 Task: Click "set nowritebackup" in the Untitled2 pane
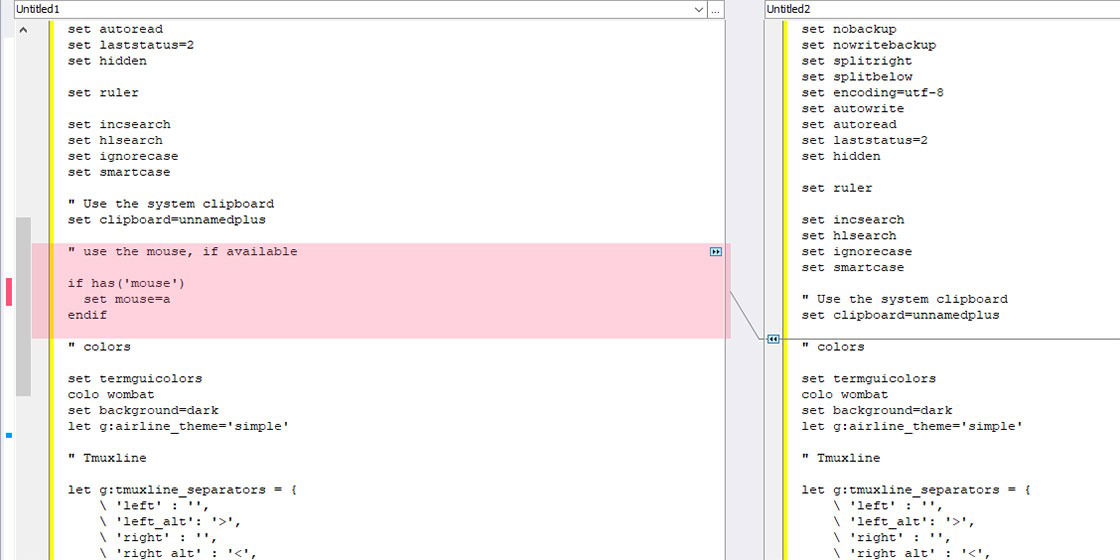pos(869,45)
